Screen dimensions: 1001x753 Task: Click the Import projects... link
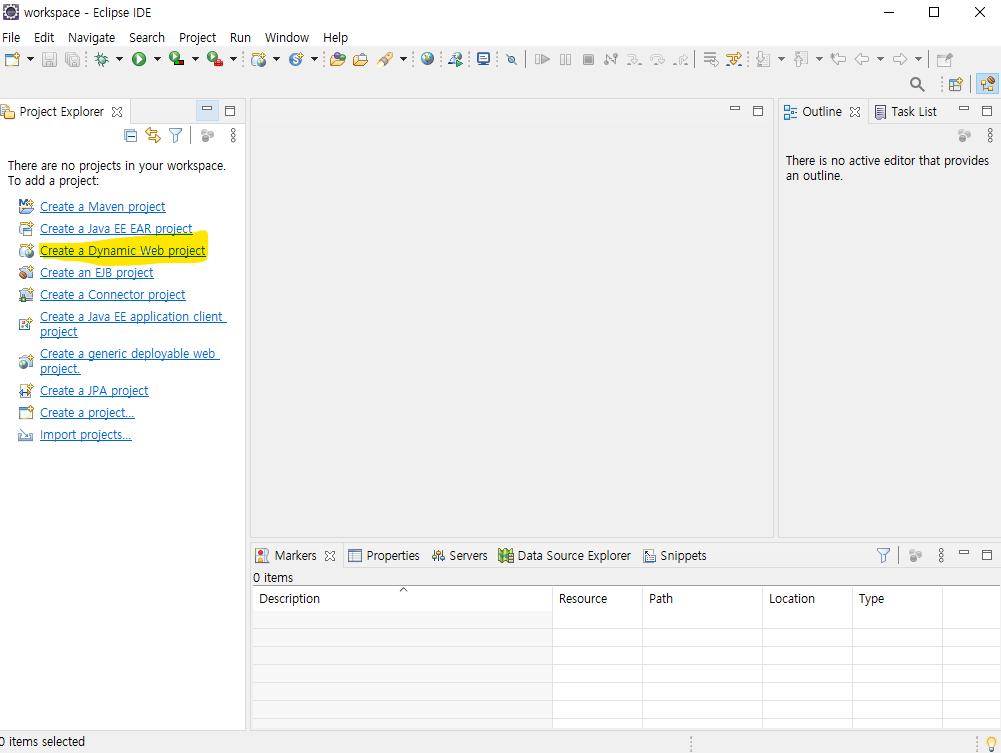pos(86,435)
